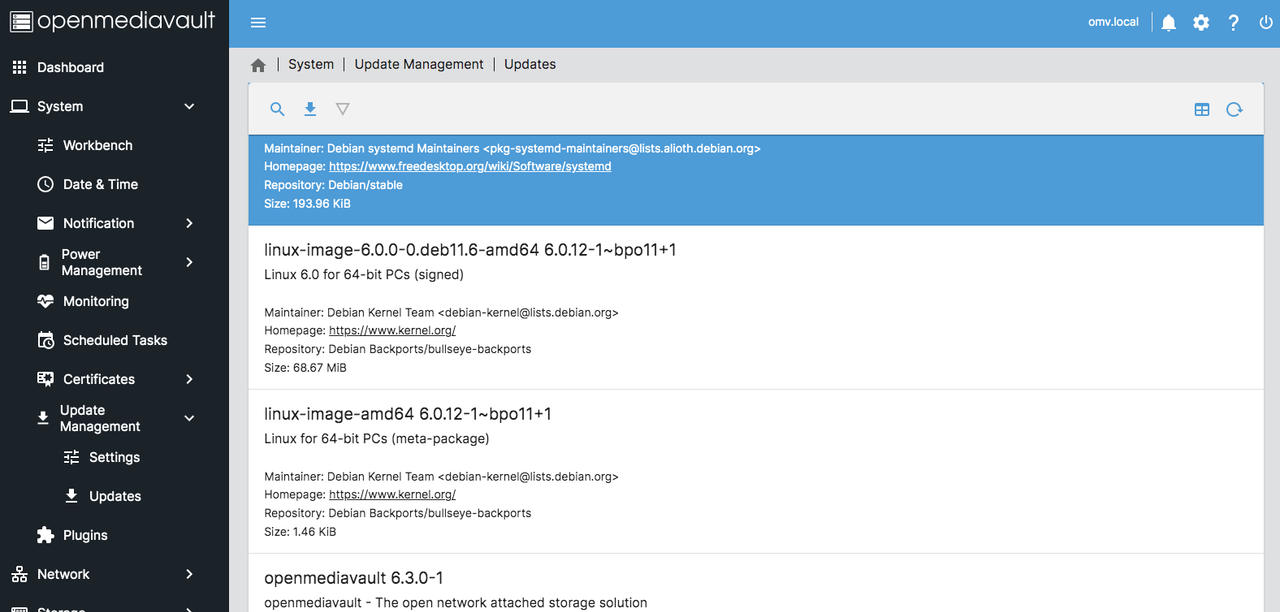The image size is (1280, 612).
Task: Click the Monitoring heartbeat icon
Action: click(x=45, y=301)
